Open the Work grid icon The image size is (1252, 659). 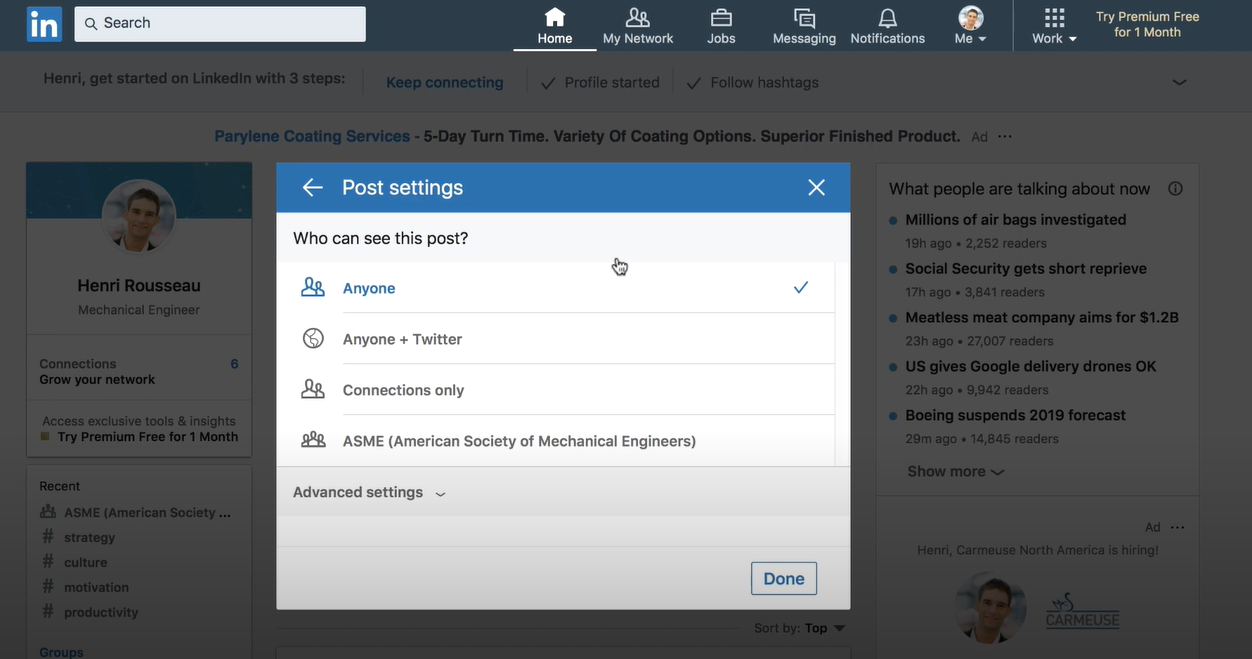[1054, 18]
